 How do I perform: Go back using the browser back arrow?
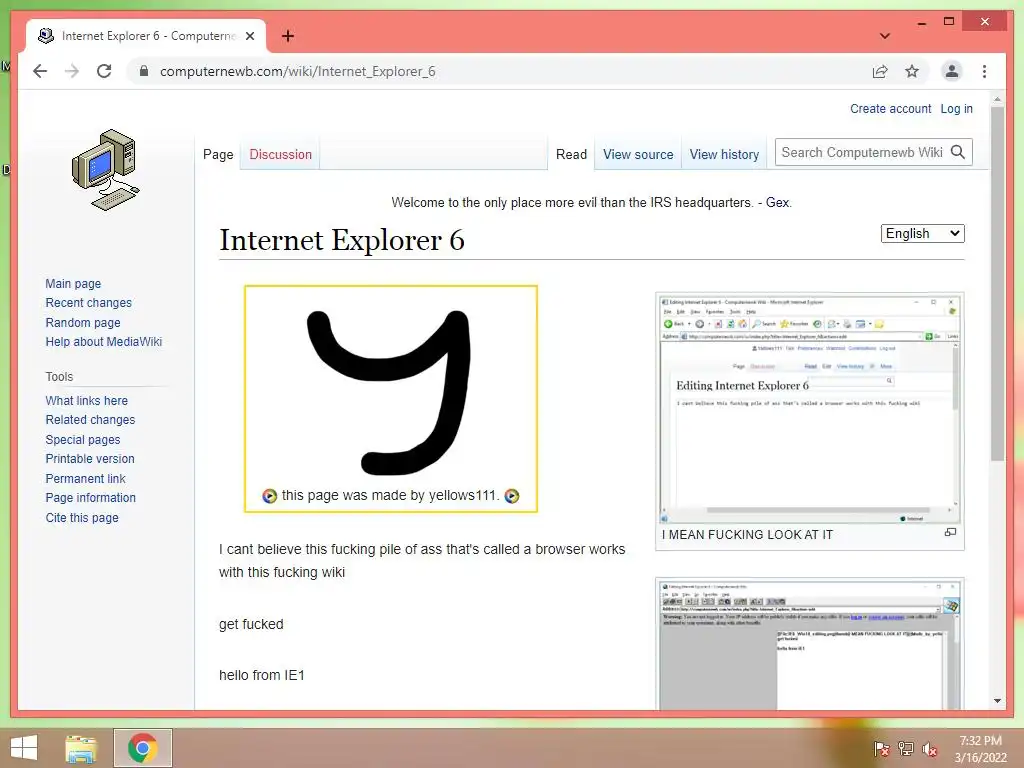click(x=40, y=71)
